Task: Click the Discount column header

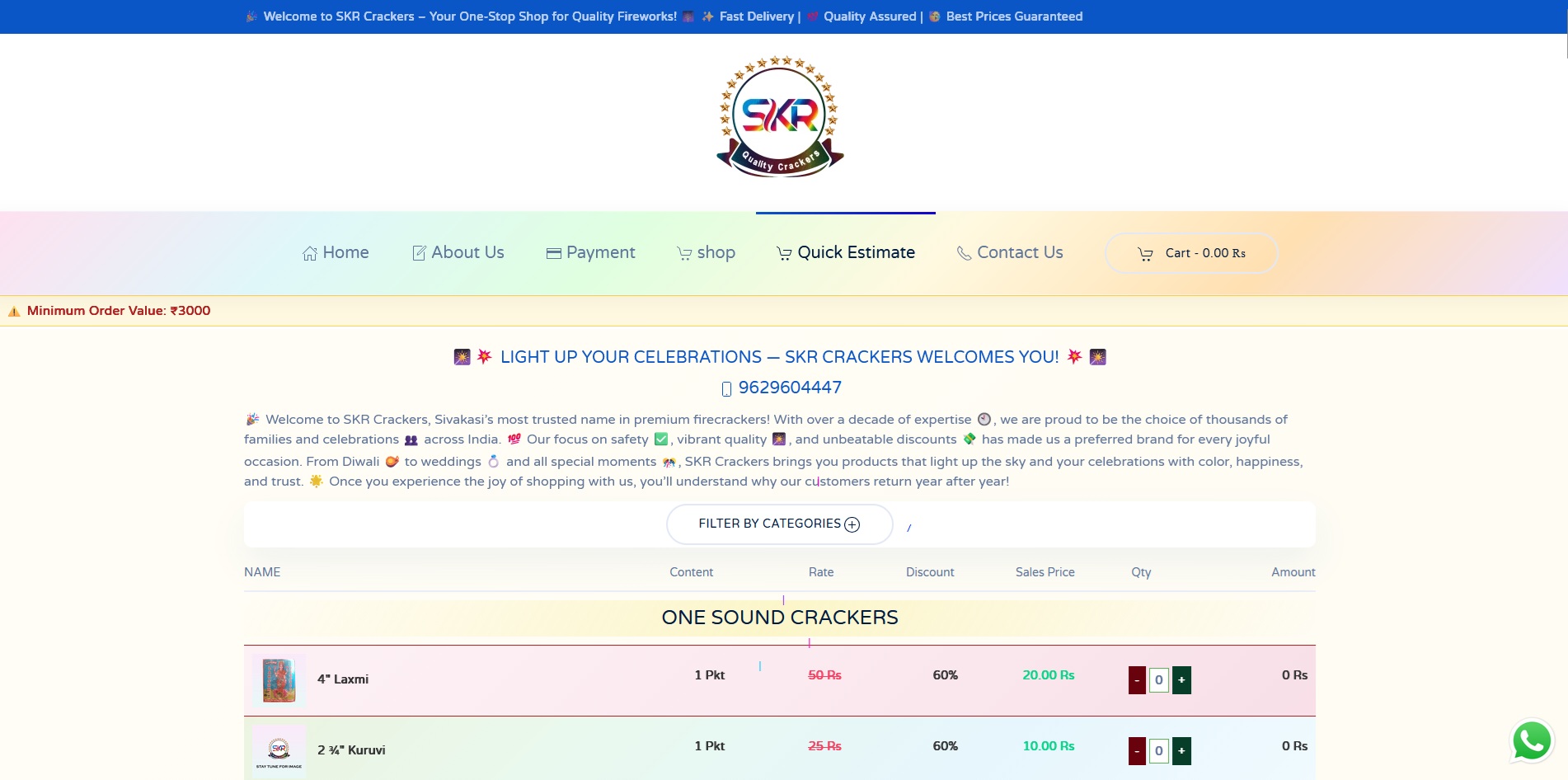Action: (x=930, y=572)
